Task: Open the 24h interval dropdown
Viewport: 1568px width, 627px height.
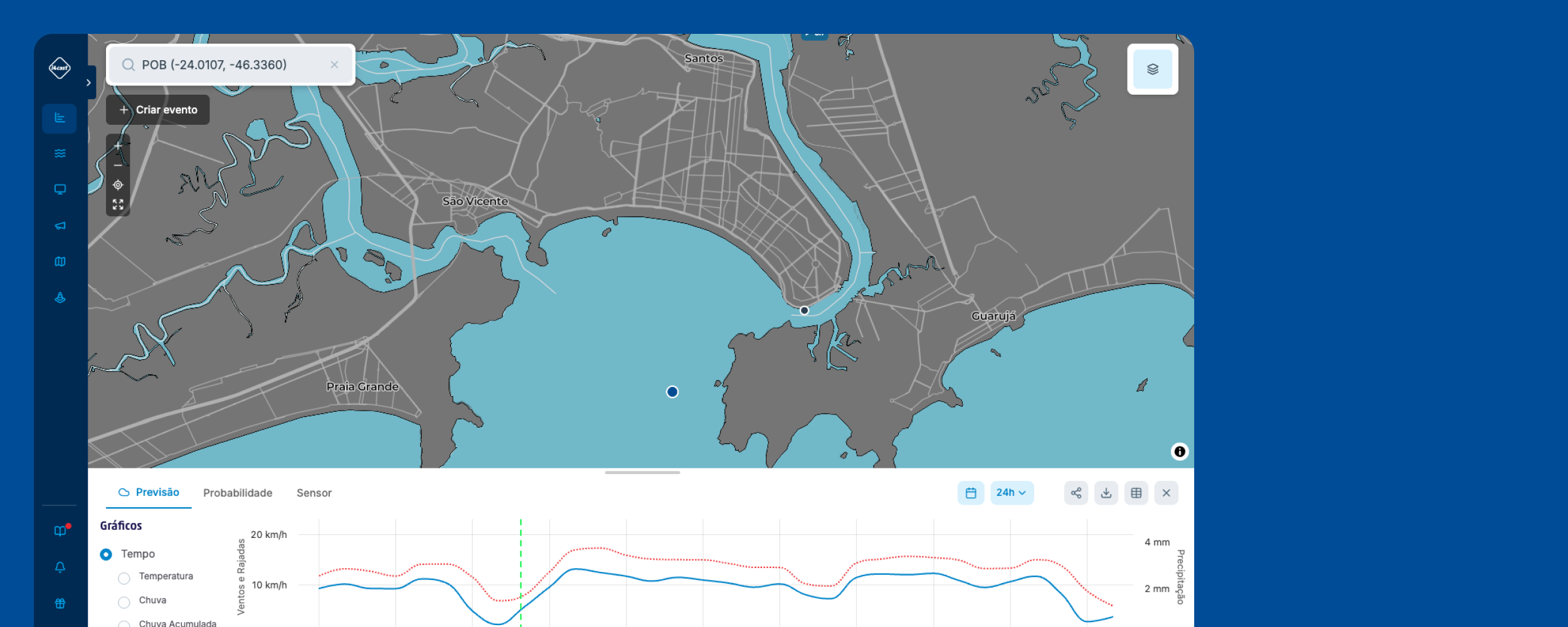Action: [x=1011, y=493]
